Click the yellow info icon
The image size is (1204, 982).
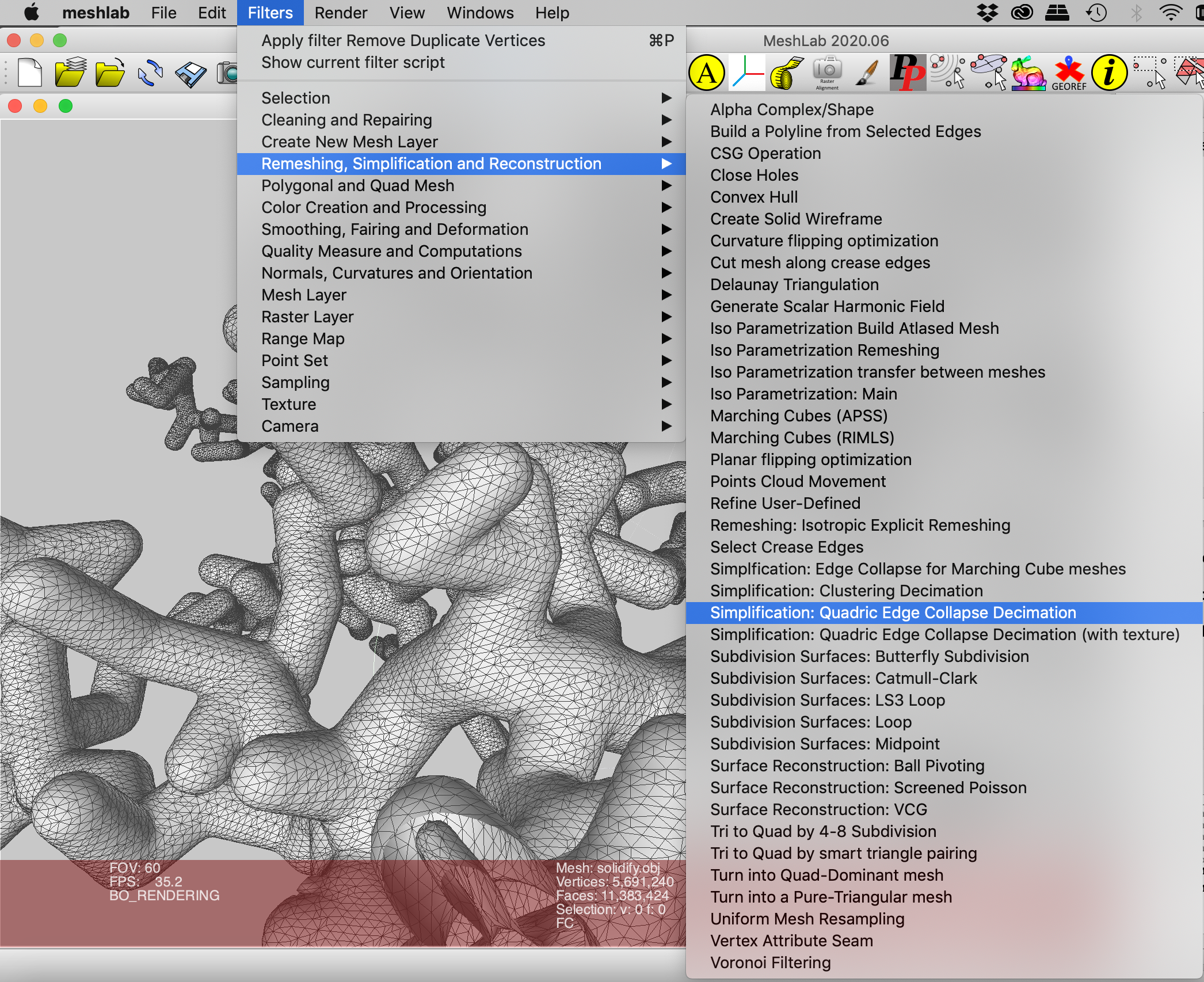[x=1109, y=73]
